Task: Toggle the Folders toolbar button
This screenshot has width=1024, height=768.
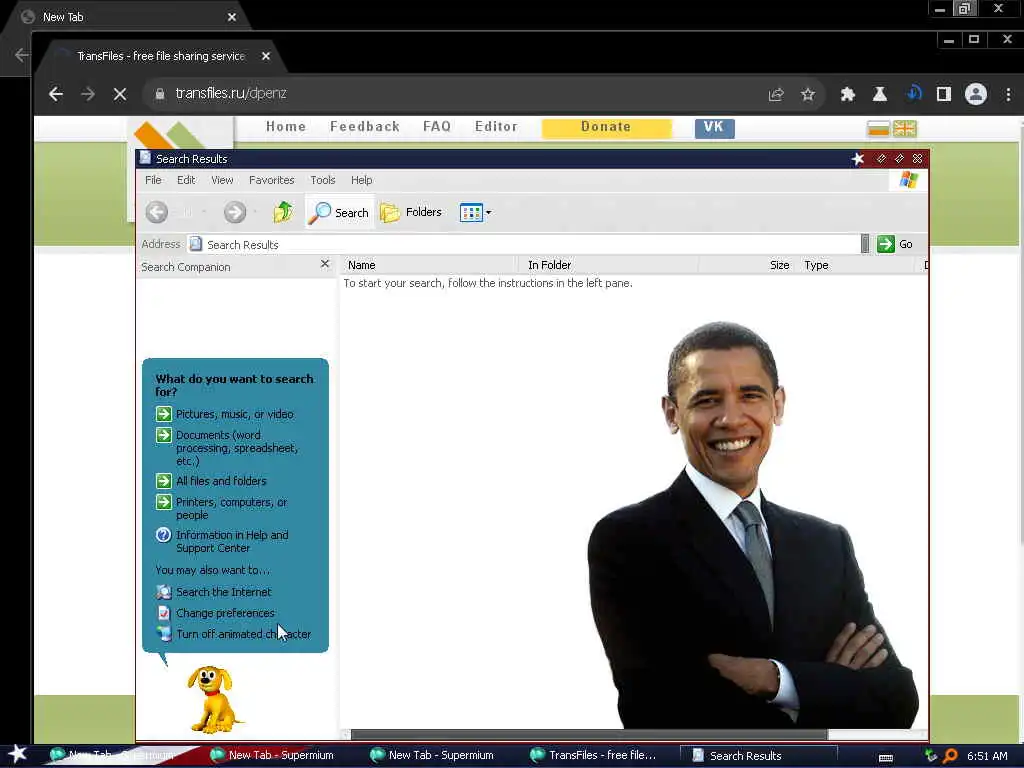Action: point(411,212)
